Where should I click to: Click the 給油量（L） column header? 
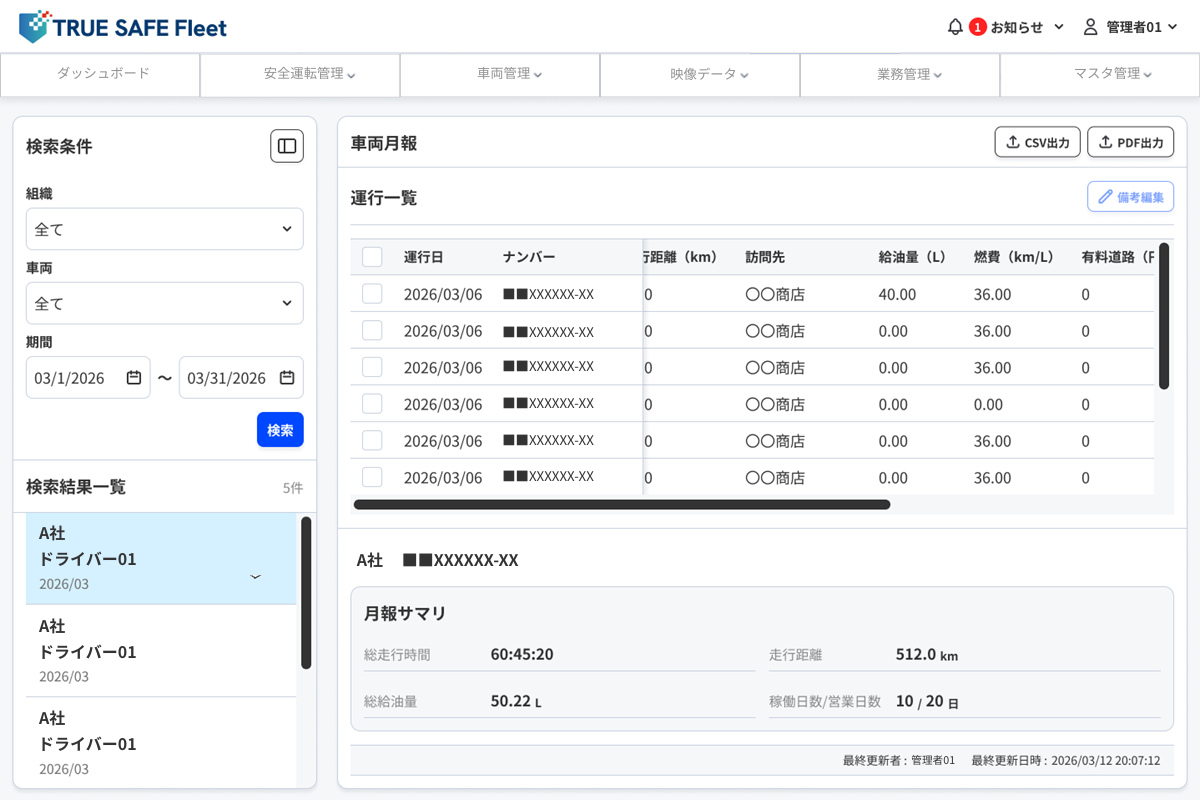click(912, 257)
